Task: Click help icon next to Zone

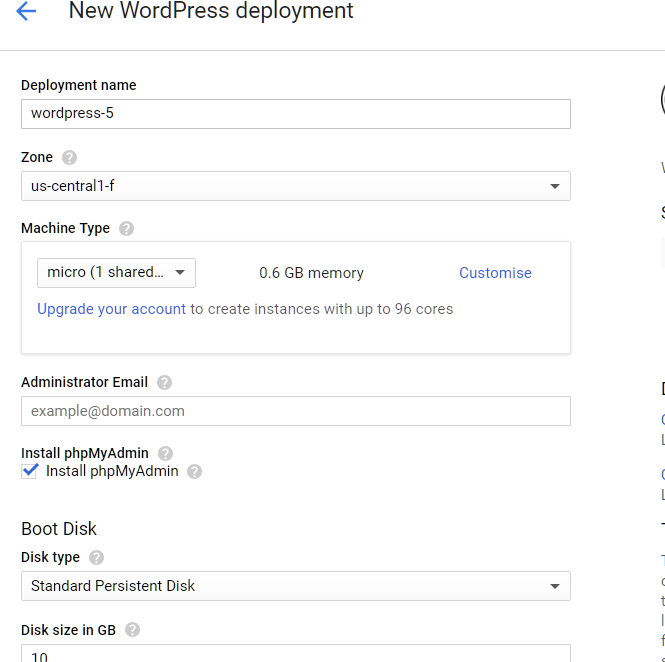Action: [x=69, y=158]
